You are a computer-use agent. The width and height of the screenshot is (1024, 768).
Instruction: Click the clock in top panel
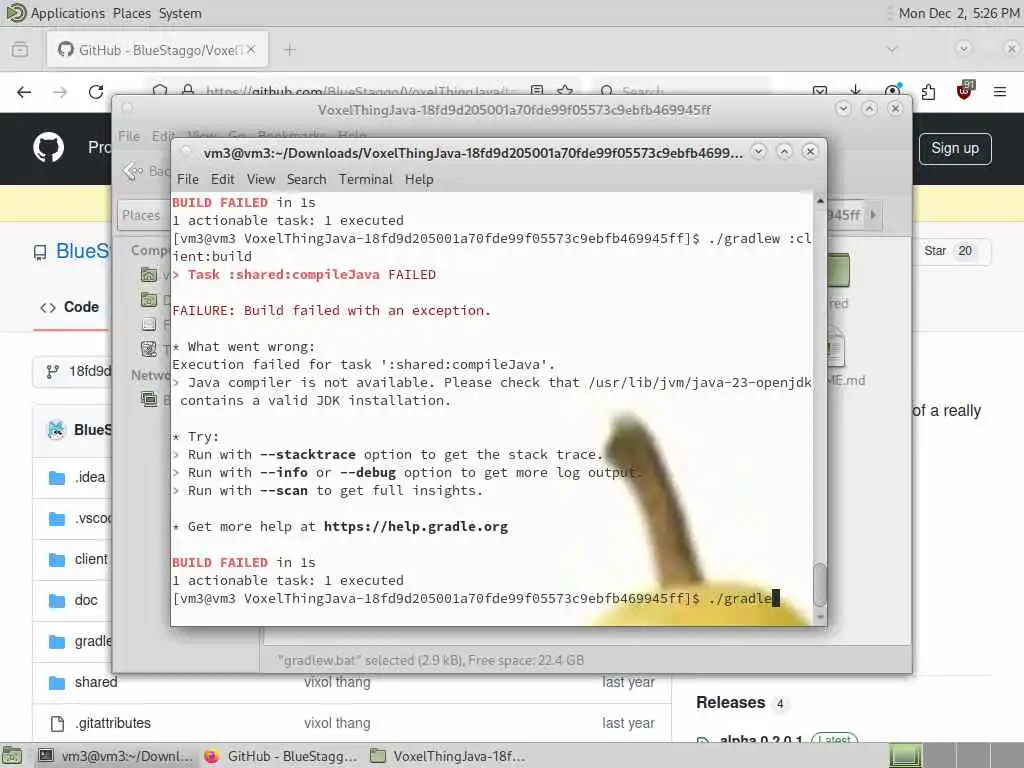(957, 13)
